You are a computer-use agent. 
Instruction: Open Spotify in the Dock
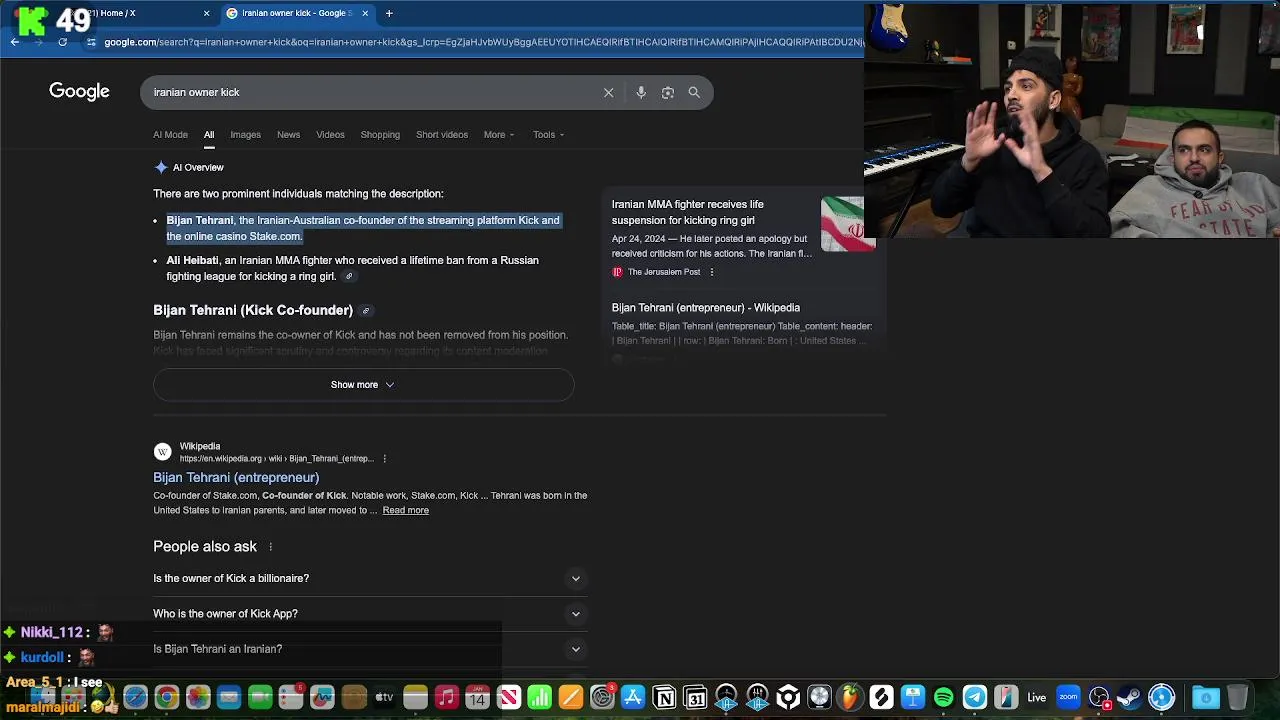[943, 697]
